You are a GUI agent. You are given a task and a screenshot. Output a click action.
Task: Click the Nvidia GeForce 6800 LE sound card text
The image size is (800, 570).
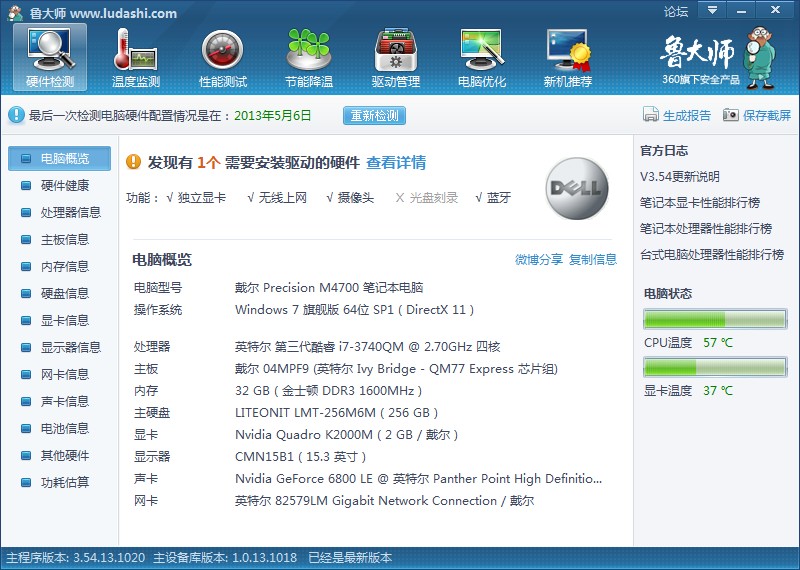click(x=418, y=479)
